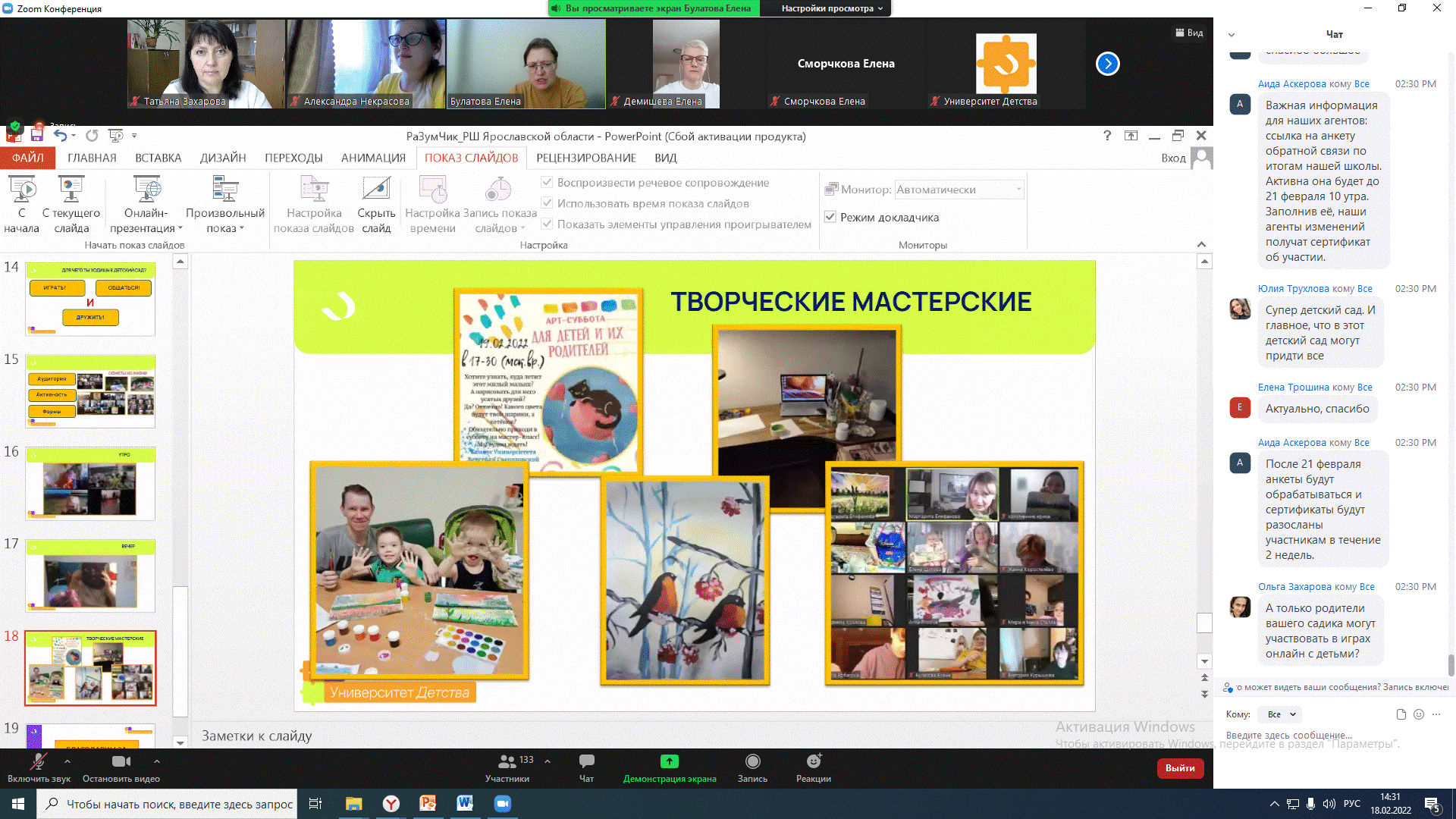This screenshot has height=819, width=1456.
Task: Attach file in chat input area
Action: coord(1401,714)
